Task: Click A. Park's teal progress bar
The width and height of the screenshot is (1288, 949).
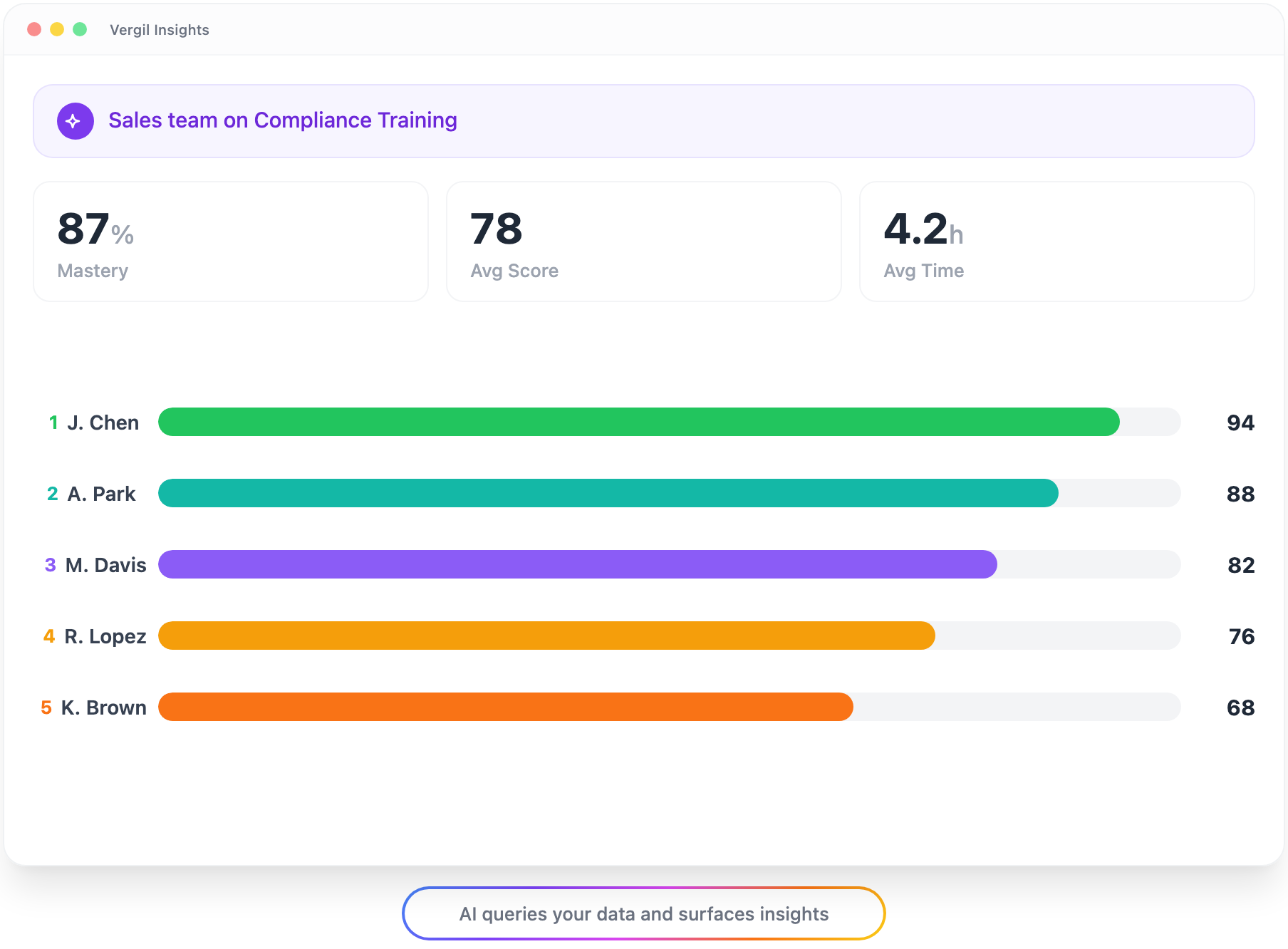Action: click(606, 493)
